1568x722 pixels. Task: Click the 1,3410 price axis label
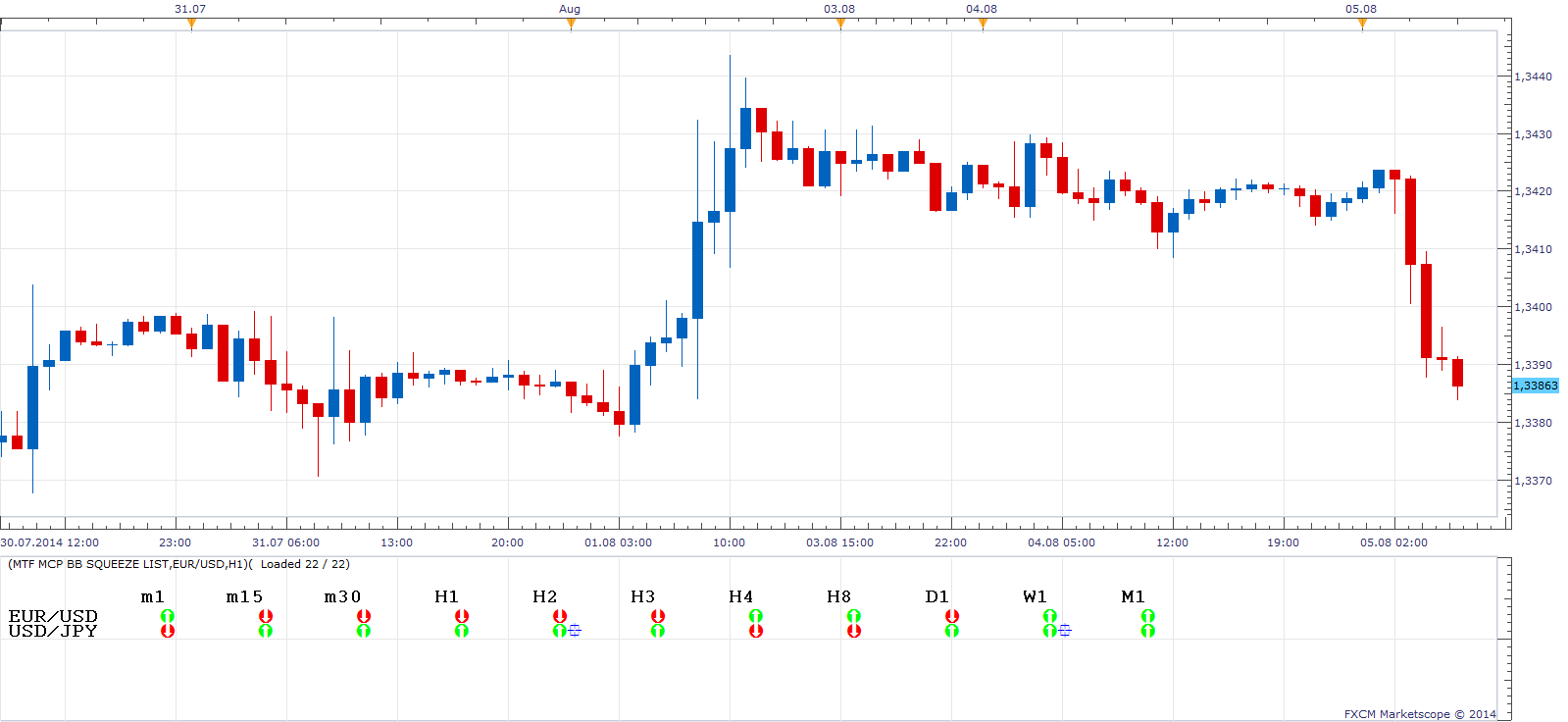pyautogui.click(x=1534, y=249)
